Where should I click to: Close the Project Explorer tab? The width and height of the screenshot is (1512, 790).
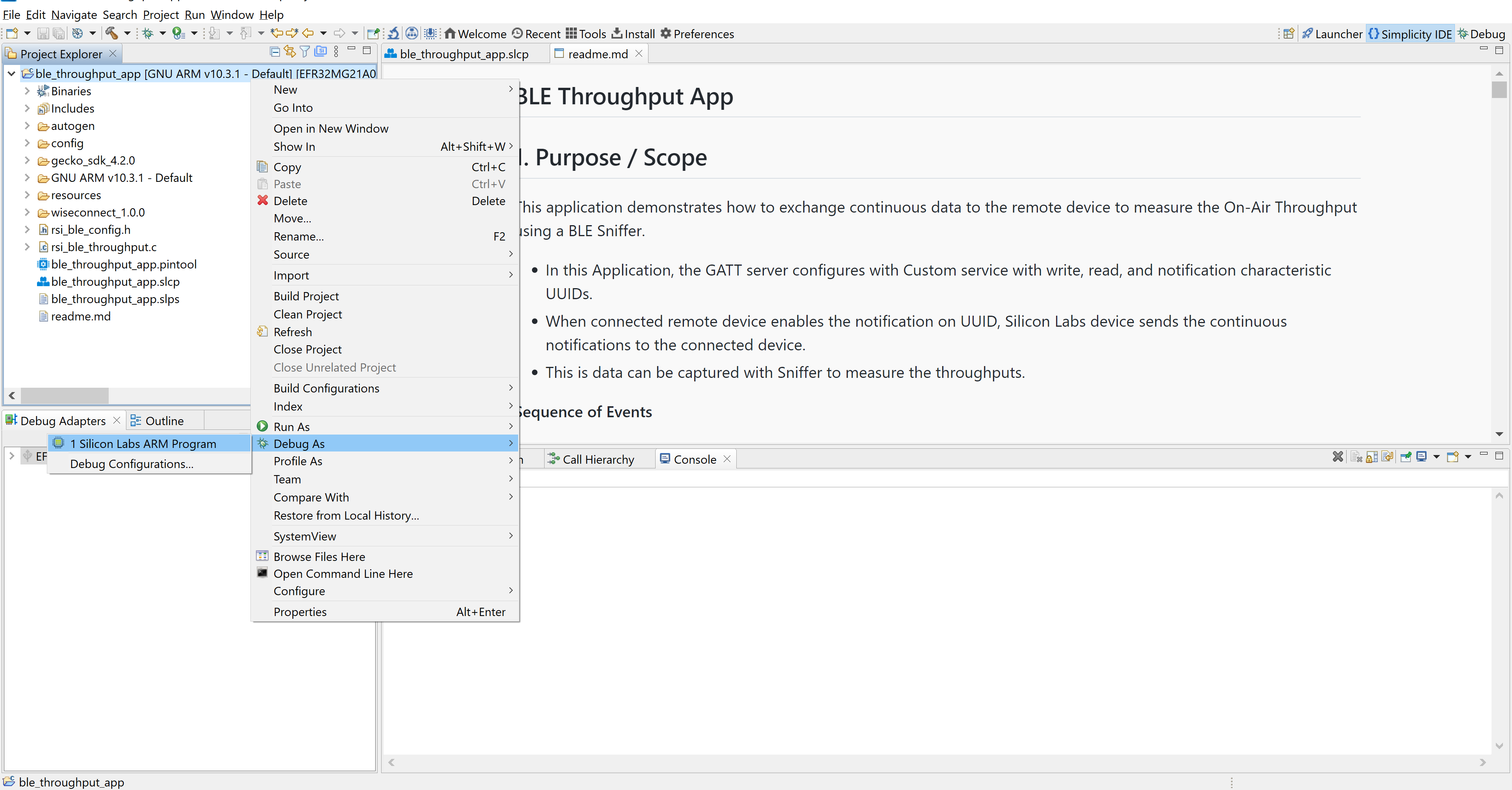(113, 54)
